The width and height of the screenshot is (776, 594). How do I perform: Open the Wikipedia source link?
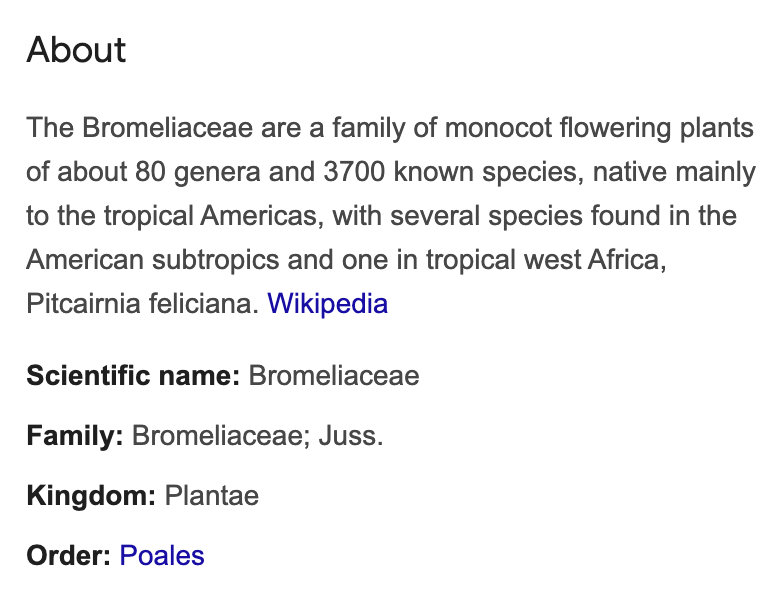(x=327, y=303)
